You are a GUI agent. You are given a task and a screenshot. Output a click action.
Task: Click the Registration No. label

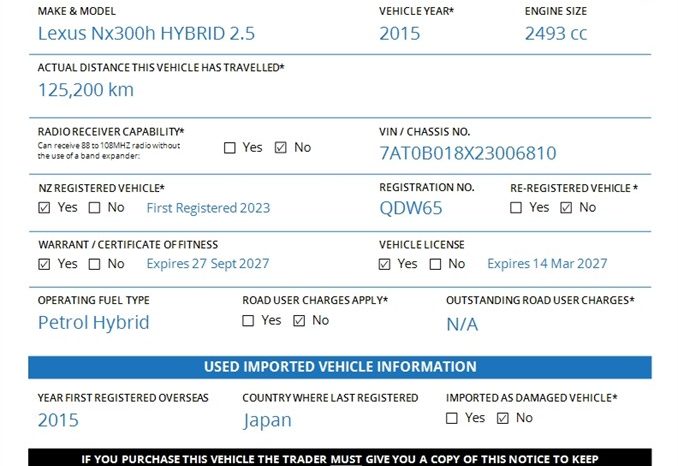(x=427, y=188)
